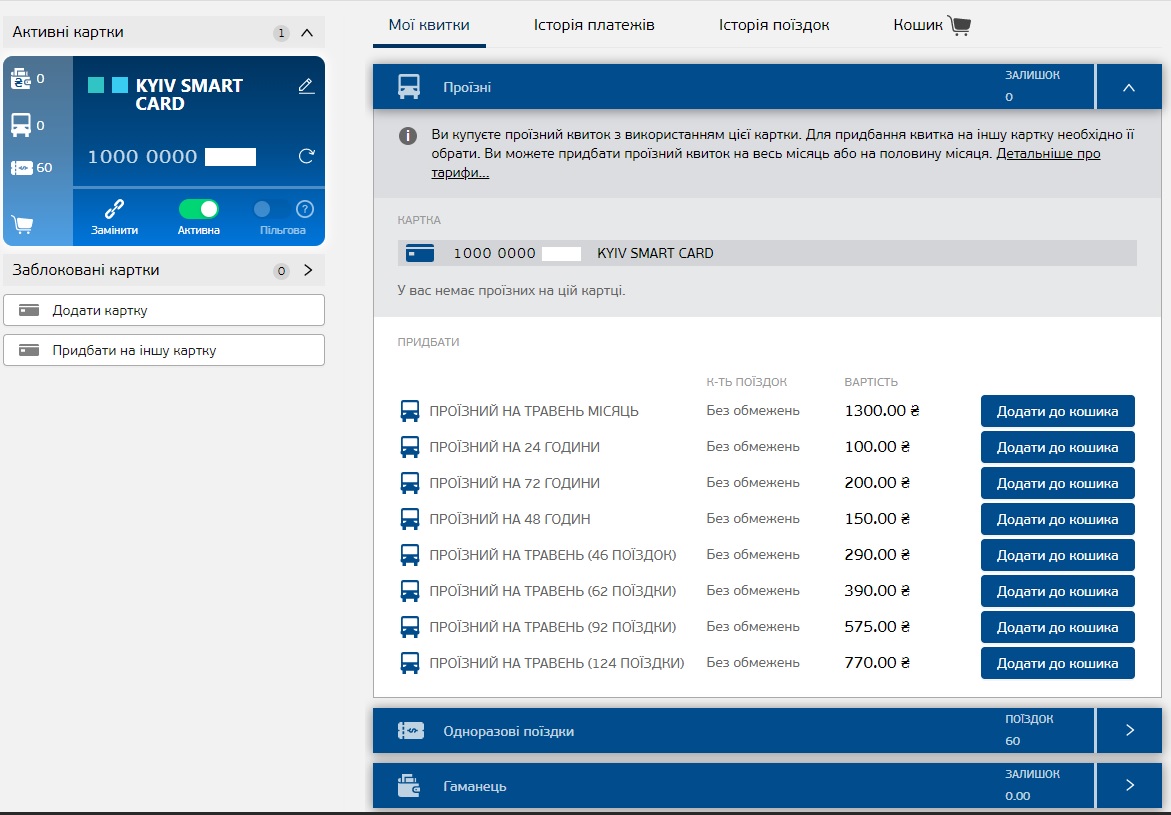Expand the Гаманець section
The image size is (1171, 815).
point(1129,786)
